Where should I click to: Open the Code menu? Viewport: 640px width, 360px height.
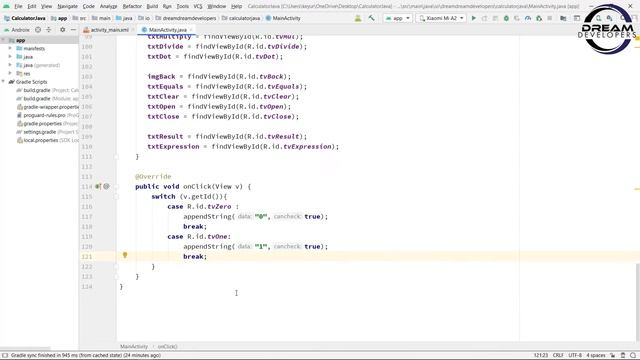89,7
